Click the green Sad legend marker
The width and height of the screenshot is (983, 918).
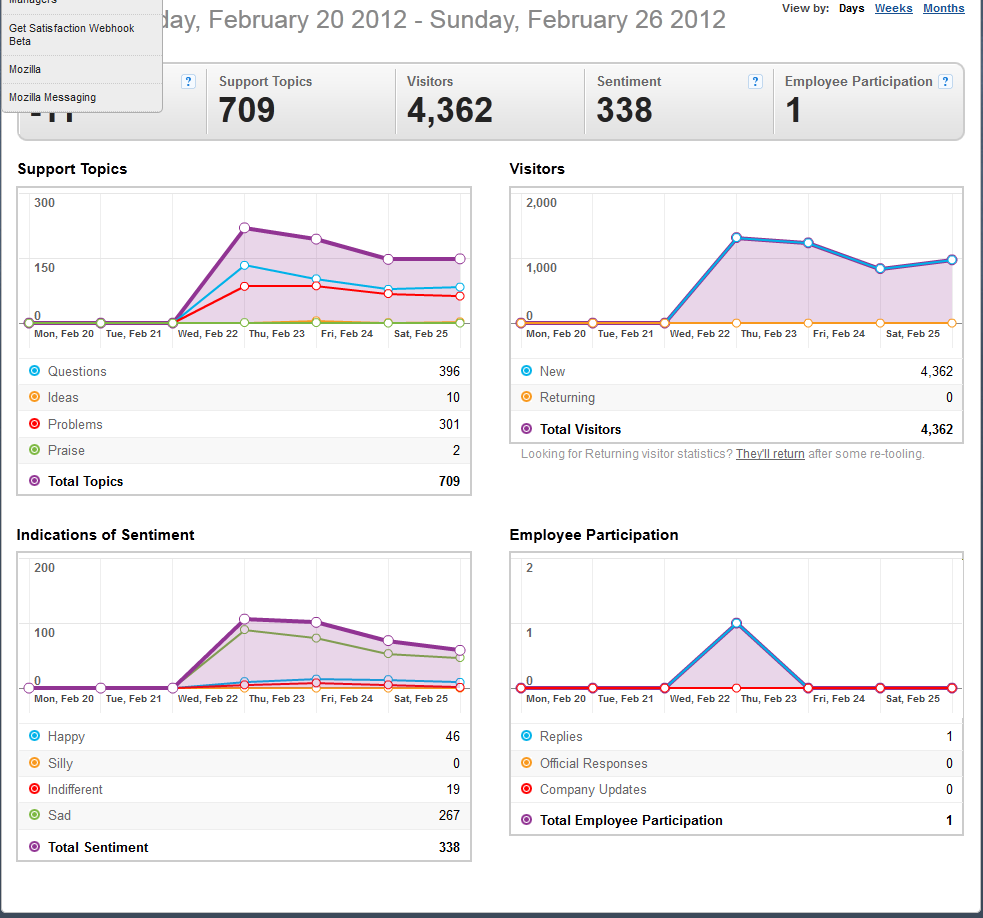[34, 815]
